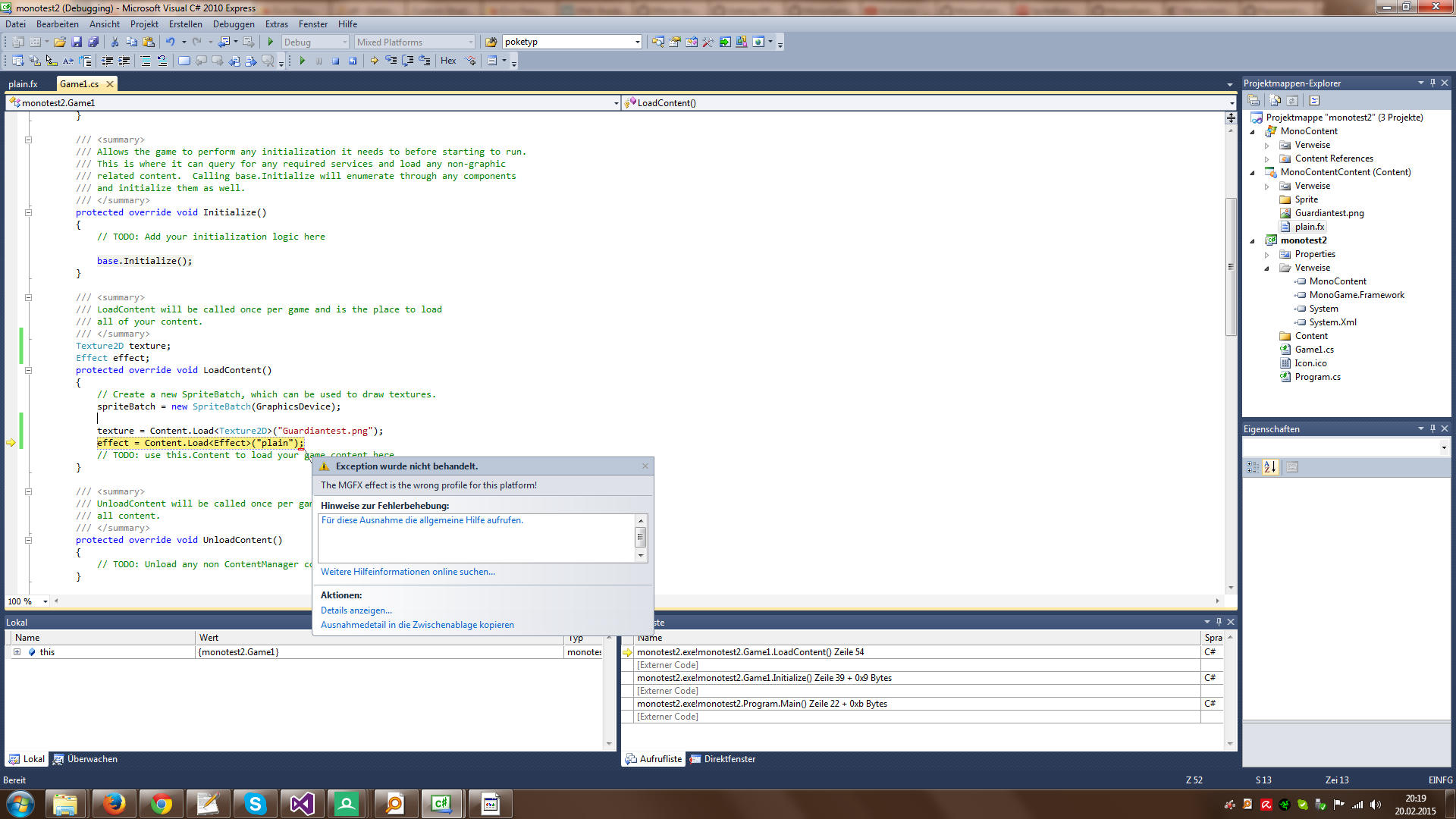Open Skype from the Windows taskbar
Screen dimensions: 1456x819
coord(256,804)
